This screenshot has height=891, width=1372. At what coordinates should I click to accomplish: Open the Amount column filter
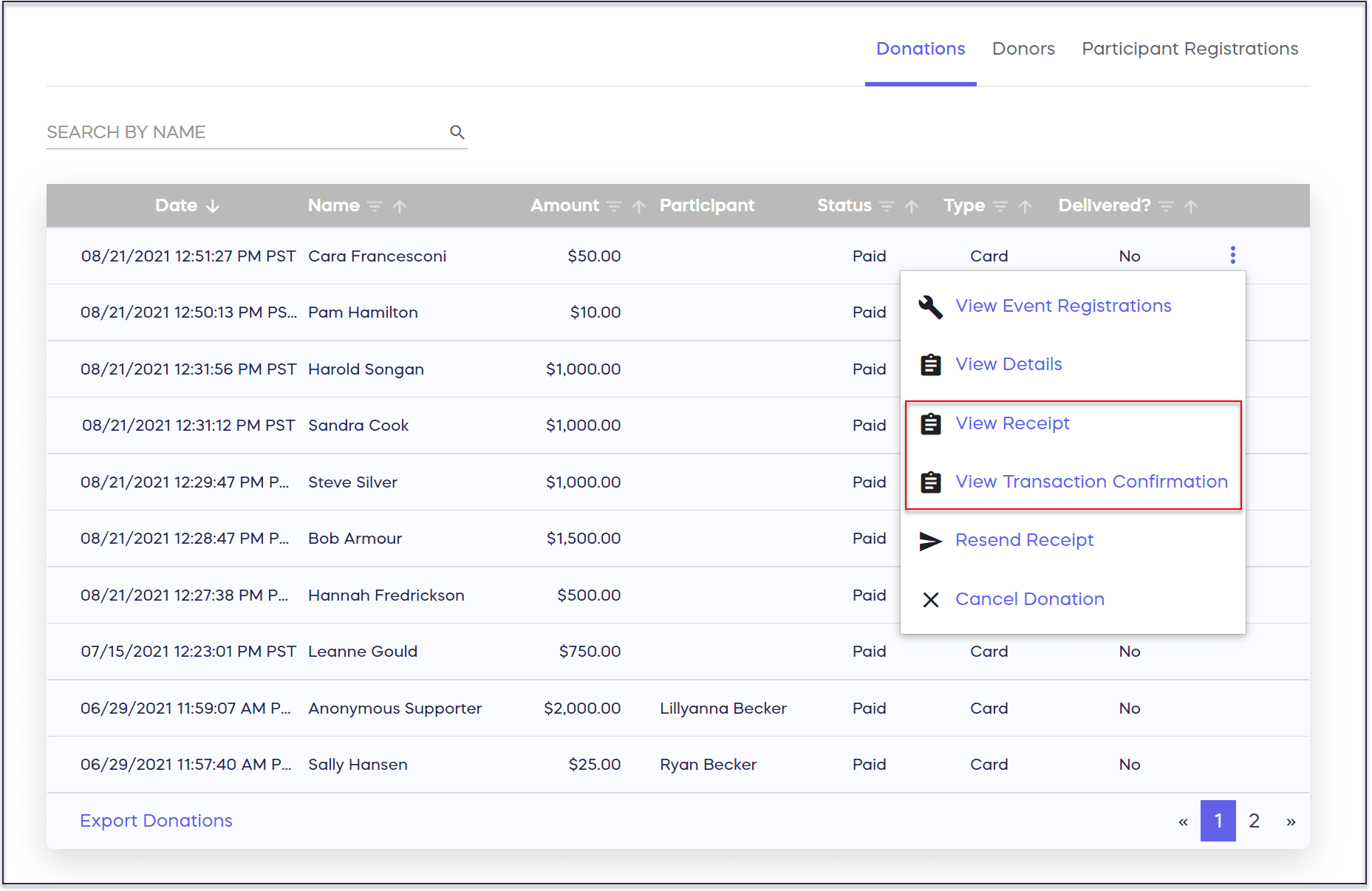[614, 206]
